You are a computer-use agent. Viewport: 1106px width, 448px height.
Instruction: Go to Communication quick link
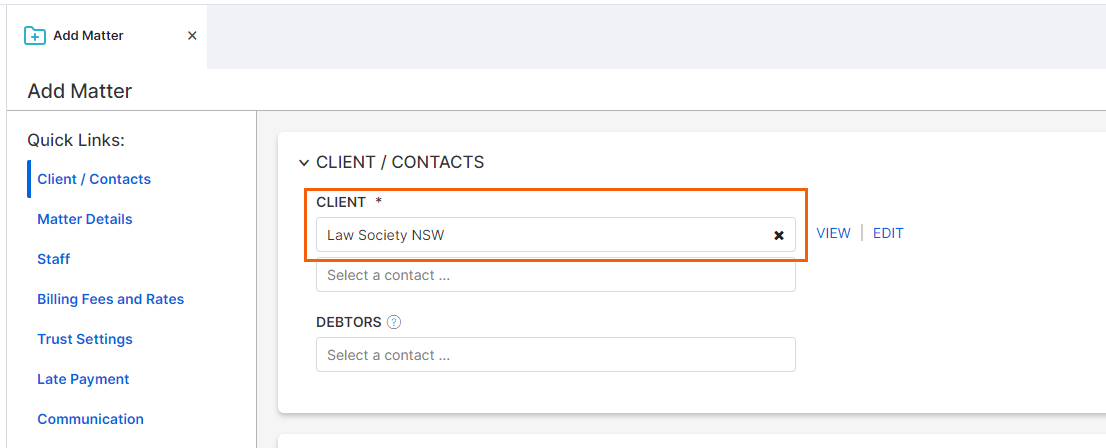click(90, 419)
